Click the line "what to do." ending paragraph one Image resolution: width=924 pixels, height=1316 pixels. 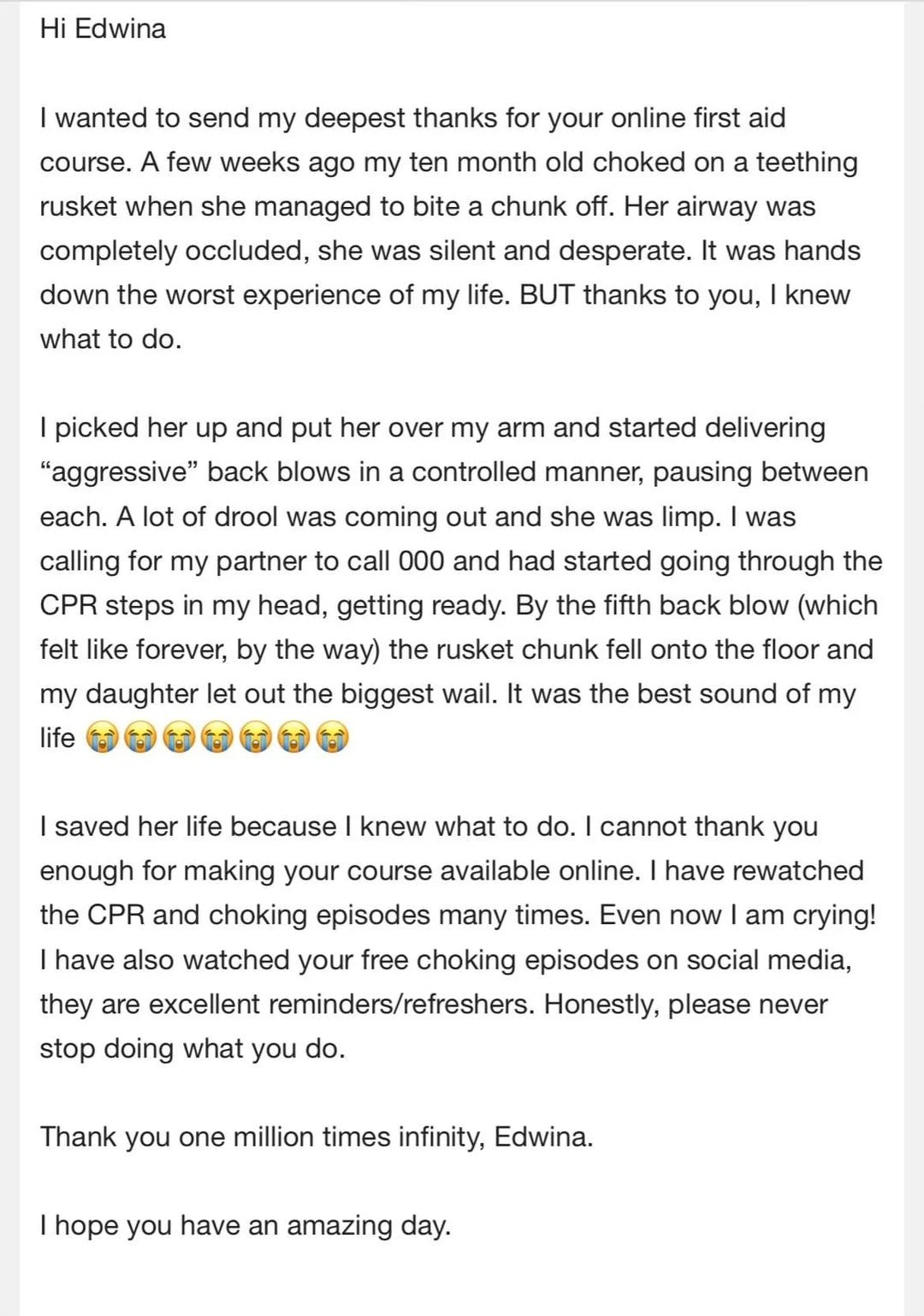coord(110,340)
